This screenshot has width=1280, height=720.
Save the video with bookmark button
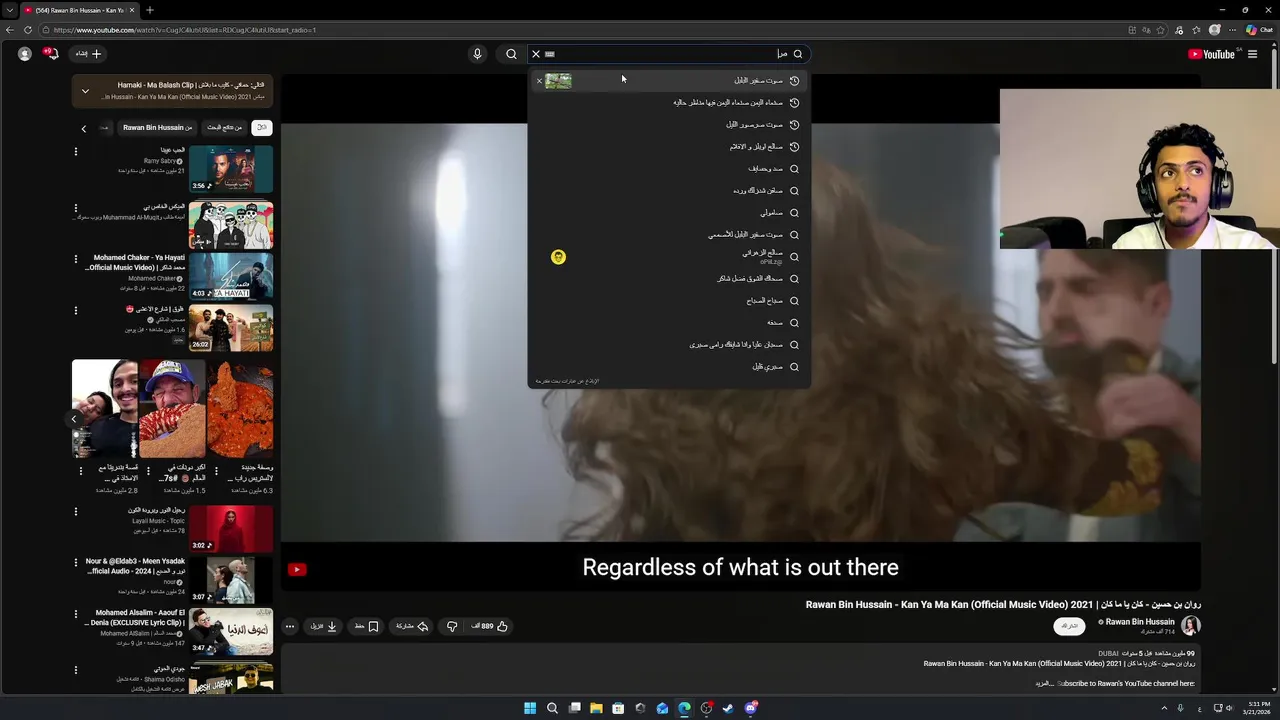tap(366, 626)
